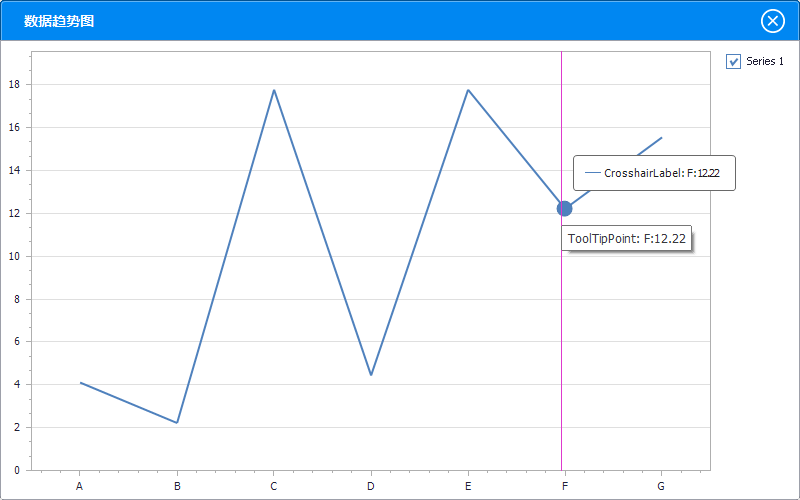Click y-axis value 4
Screen dimensions: 800x500
pyautogui.click(x=17, y=384)
